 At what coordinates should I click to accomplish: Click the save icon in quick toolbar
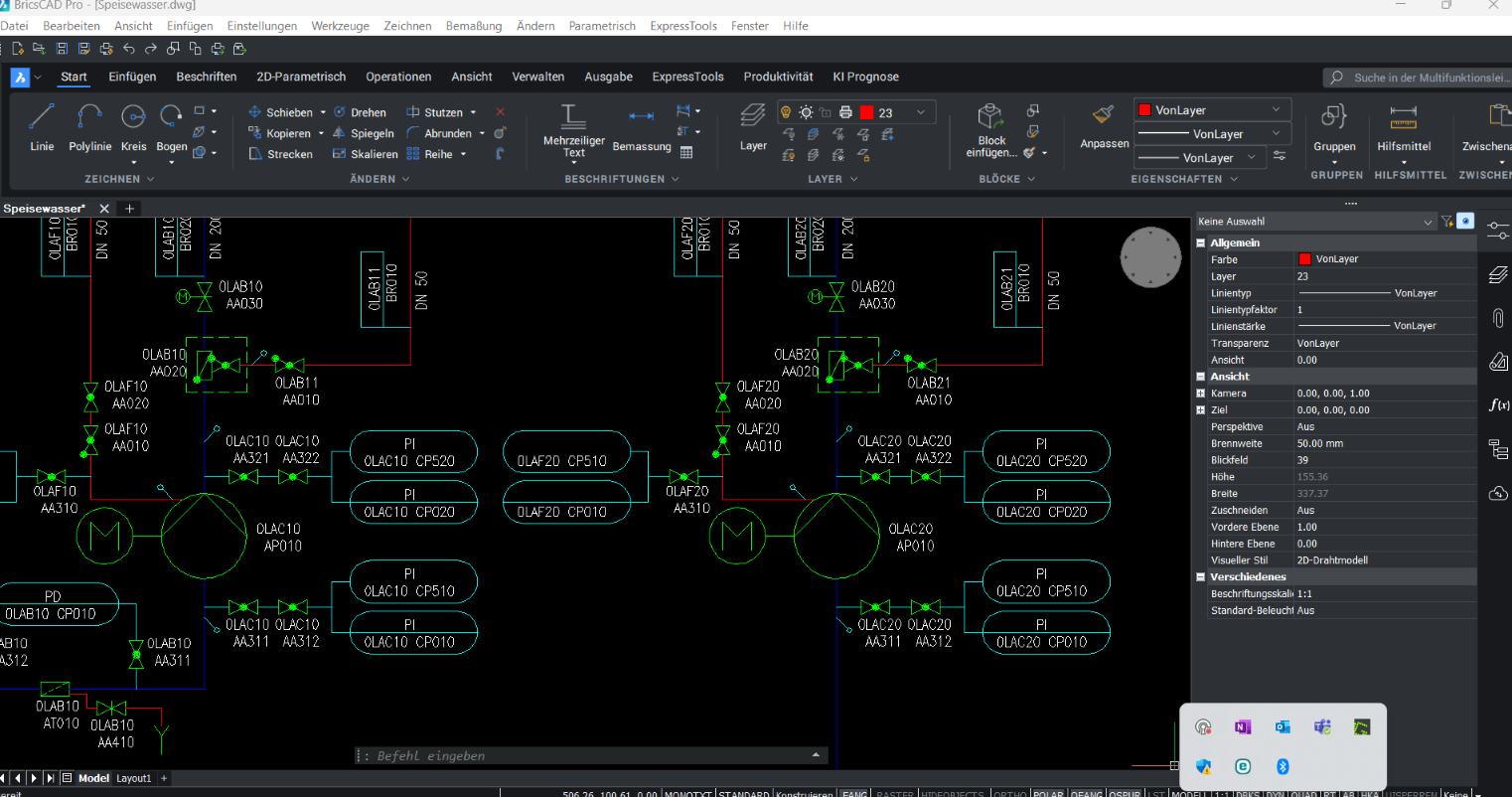62,49
